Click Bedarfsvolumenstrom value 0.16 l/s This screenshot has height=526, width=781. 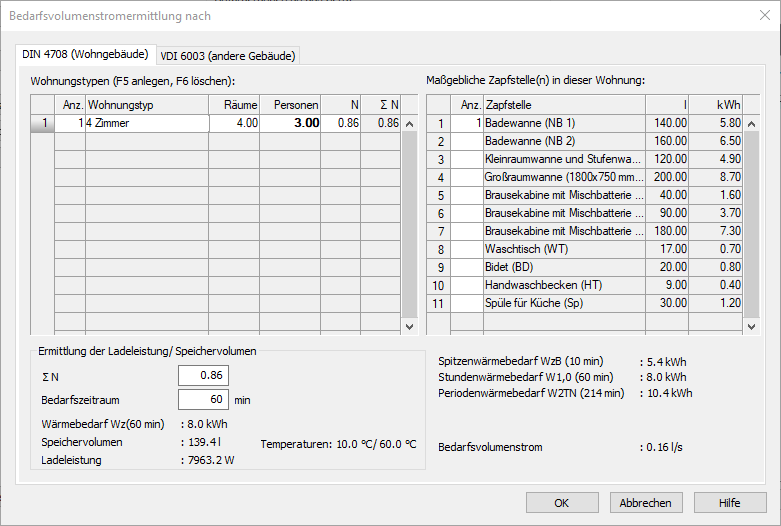coord(664,447)
